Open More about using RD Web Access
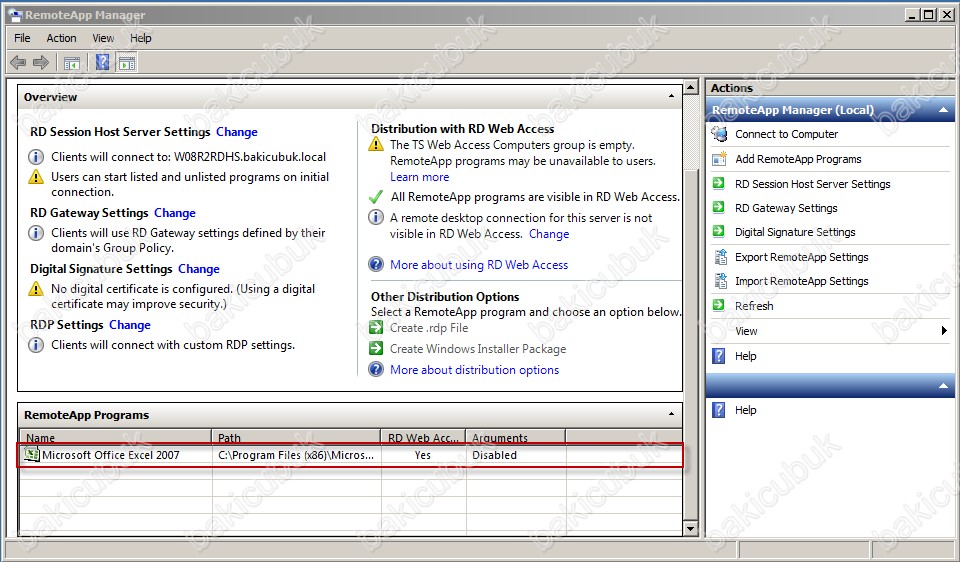The height and width of the screenshot is (562, 960). 479,264
